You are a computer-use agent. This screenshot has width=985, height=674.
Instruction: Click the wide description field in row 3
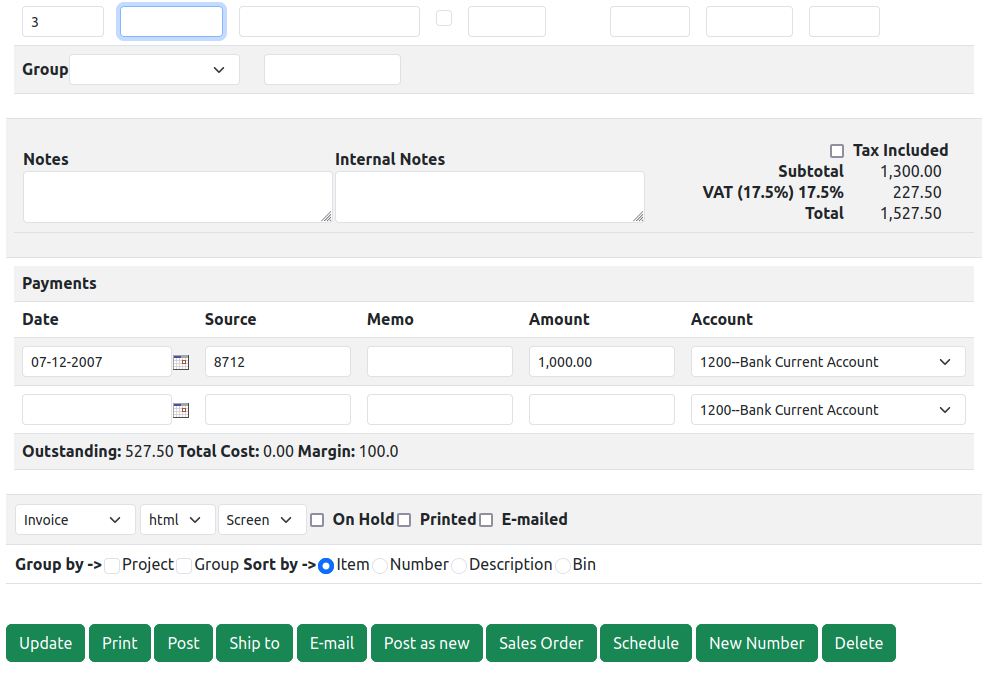coord(329,21)
